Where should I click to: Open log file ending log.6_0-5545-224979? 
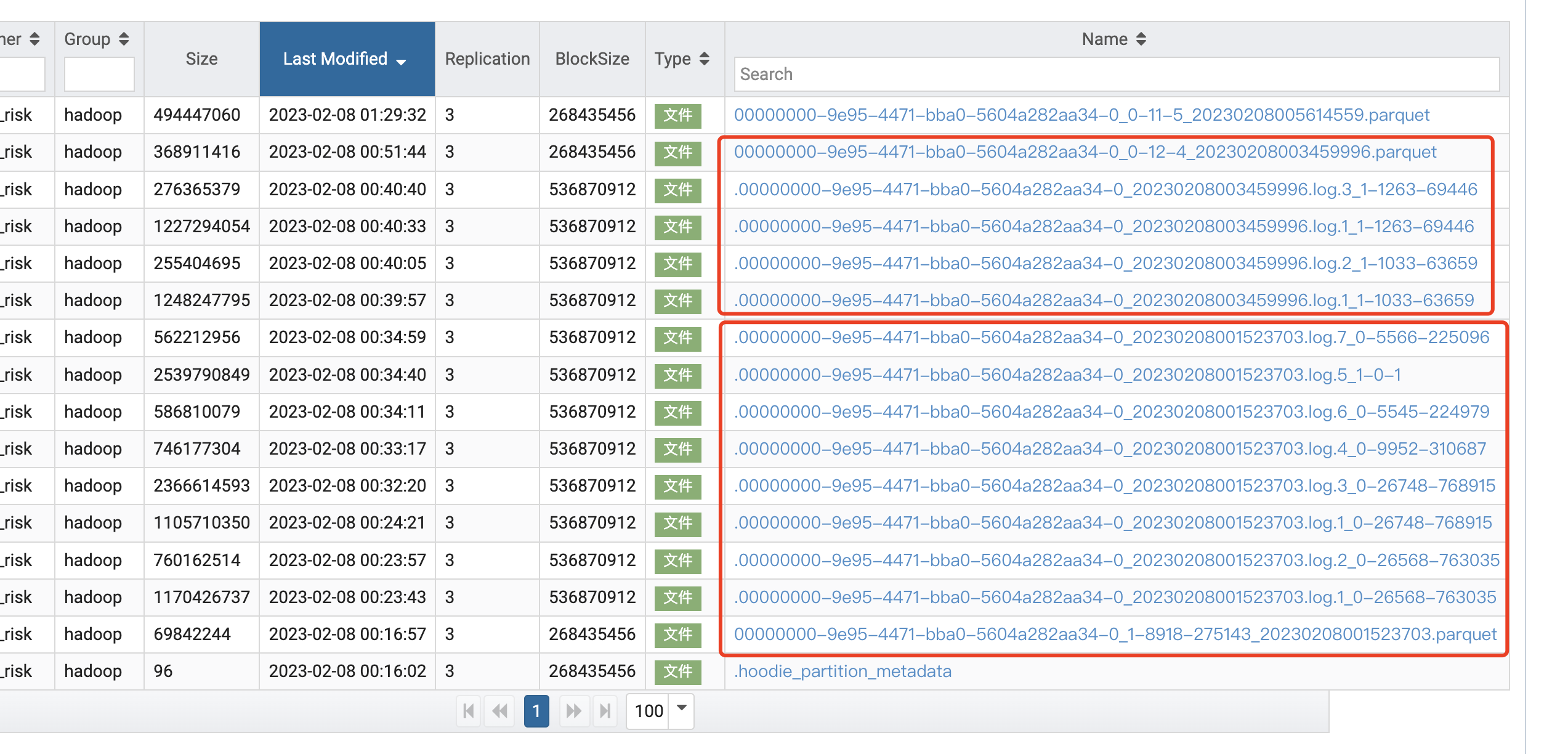click(x=1111, y=411)
